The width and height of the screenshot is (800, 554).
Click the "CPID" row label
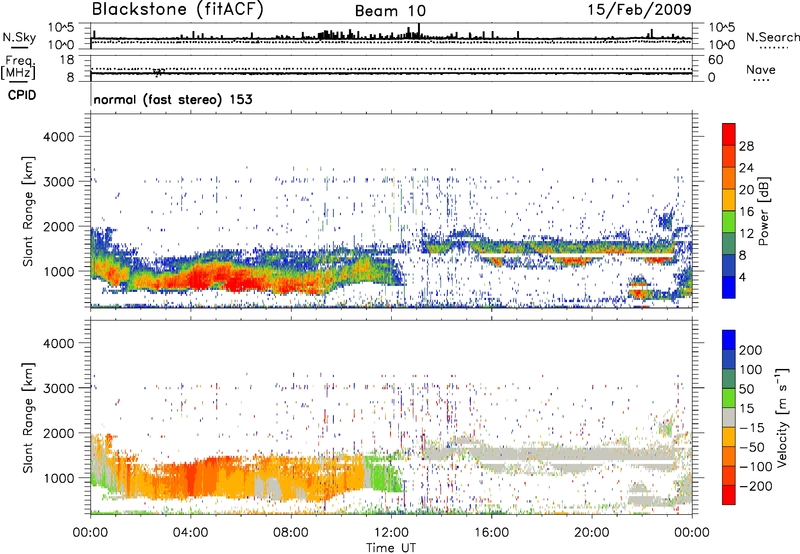tap(22, 95)
